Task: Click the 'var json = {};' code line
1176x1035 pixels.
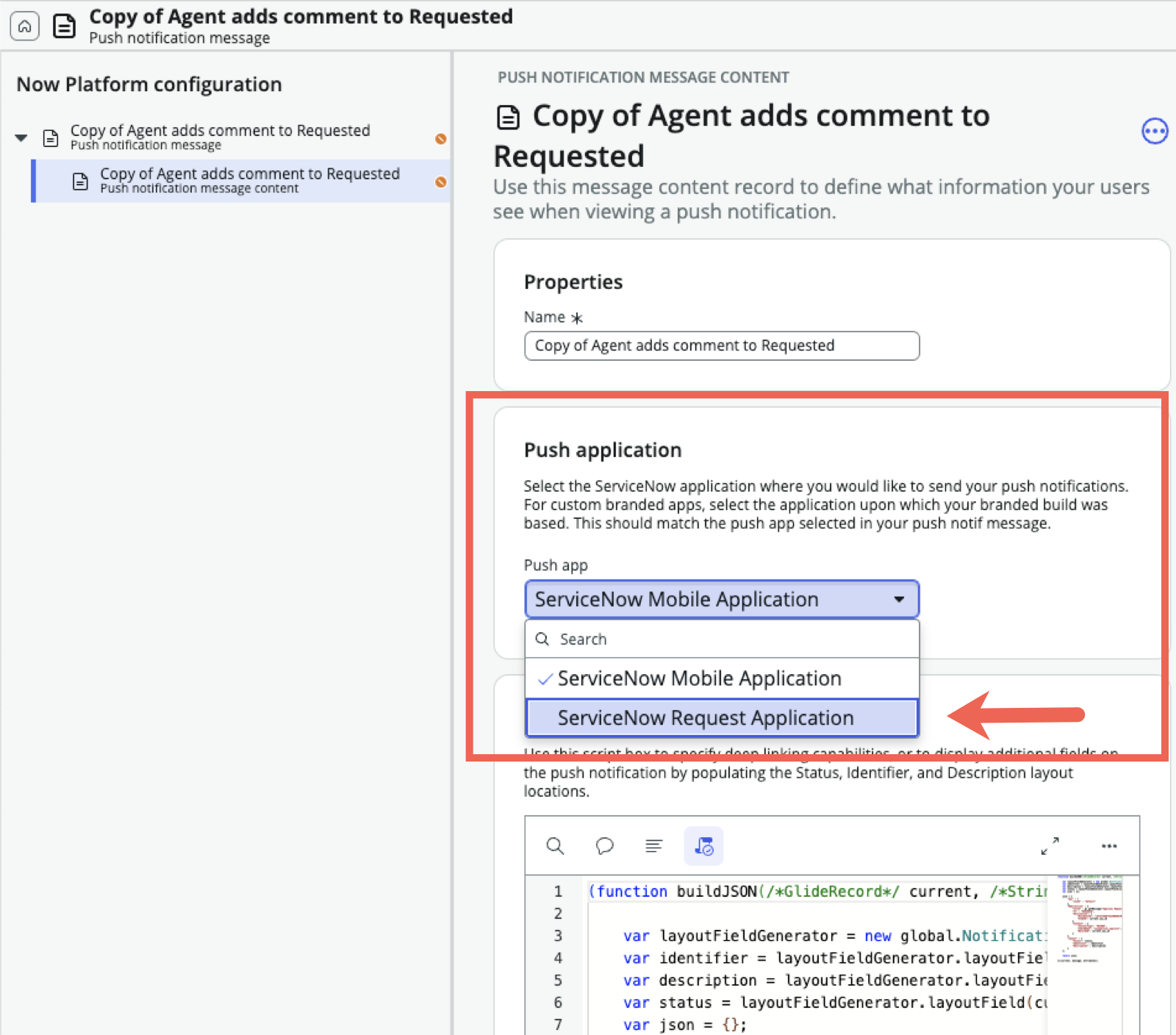Action: 685,1025
